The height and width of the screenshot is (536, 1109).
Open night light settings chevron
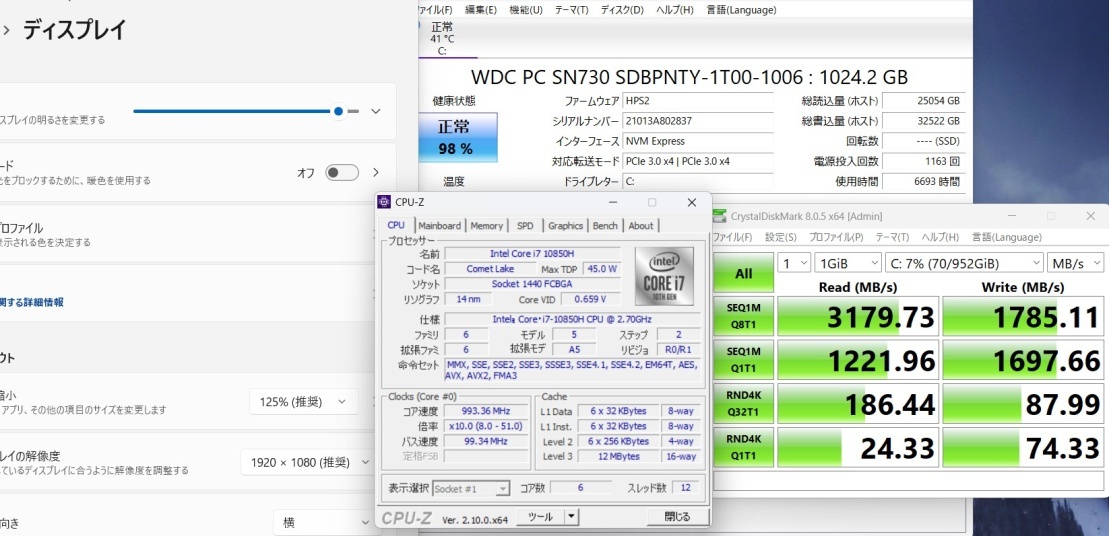click(x=376, y=173)
